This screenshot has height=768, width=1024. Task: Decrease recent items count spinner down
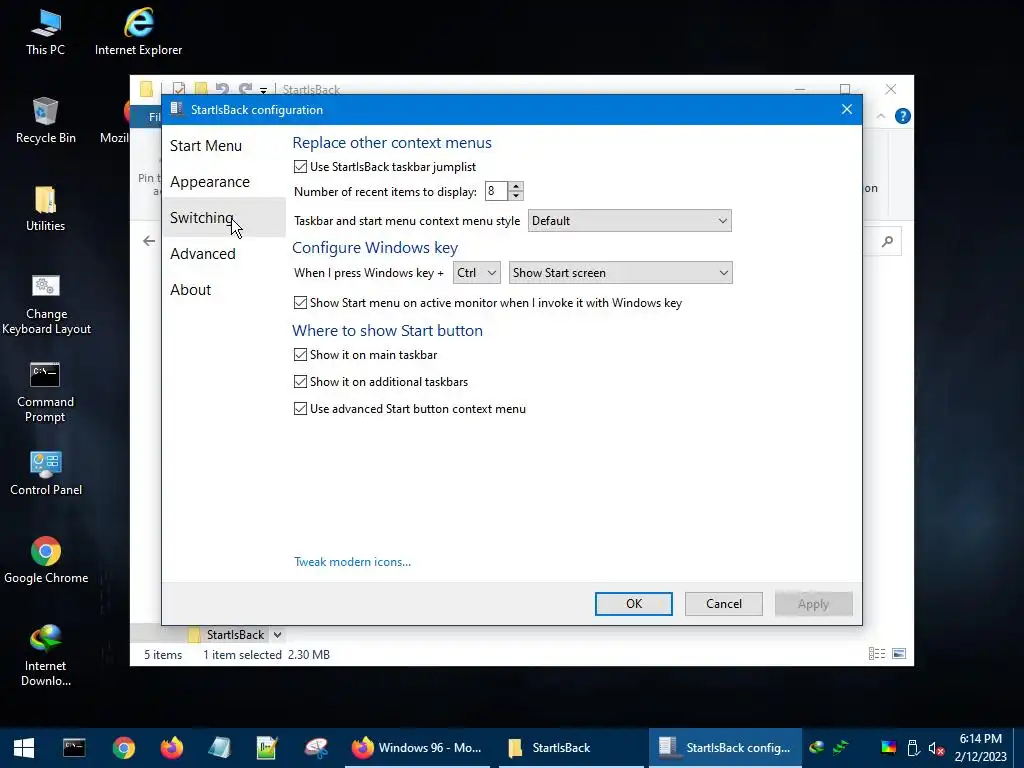coord(516,196)
